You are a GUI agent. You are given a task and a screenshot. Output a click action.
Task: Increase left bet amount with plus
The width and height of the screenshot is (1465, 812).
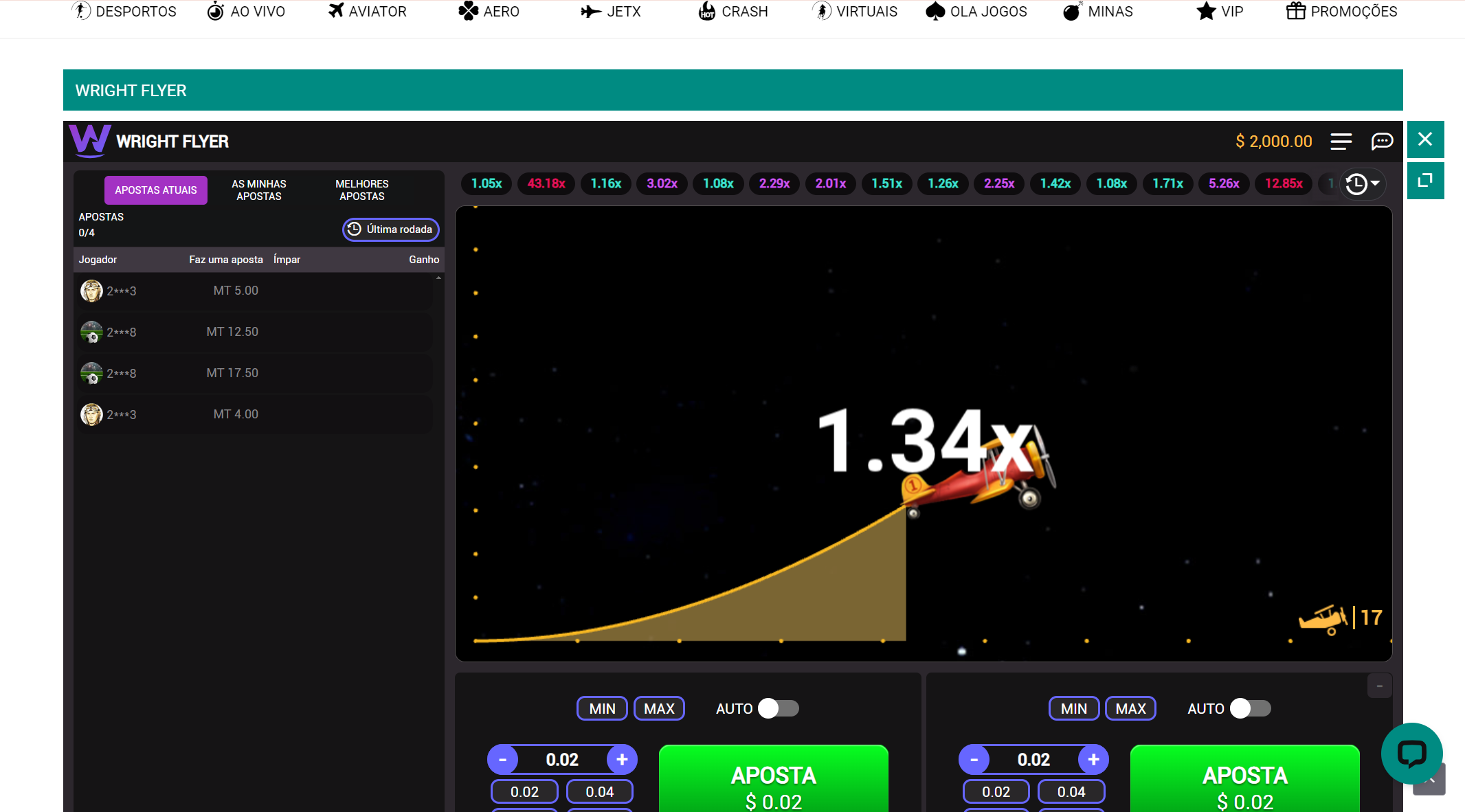(x=622, y=760)
